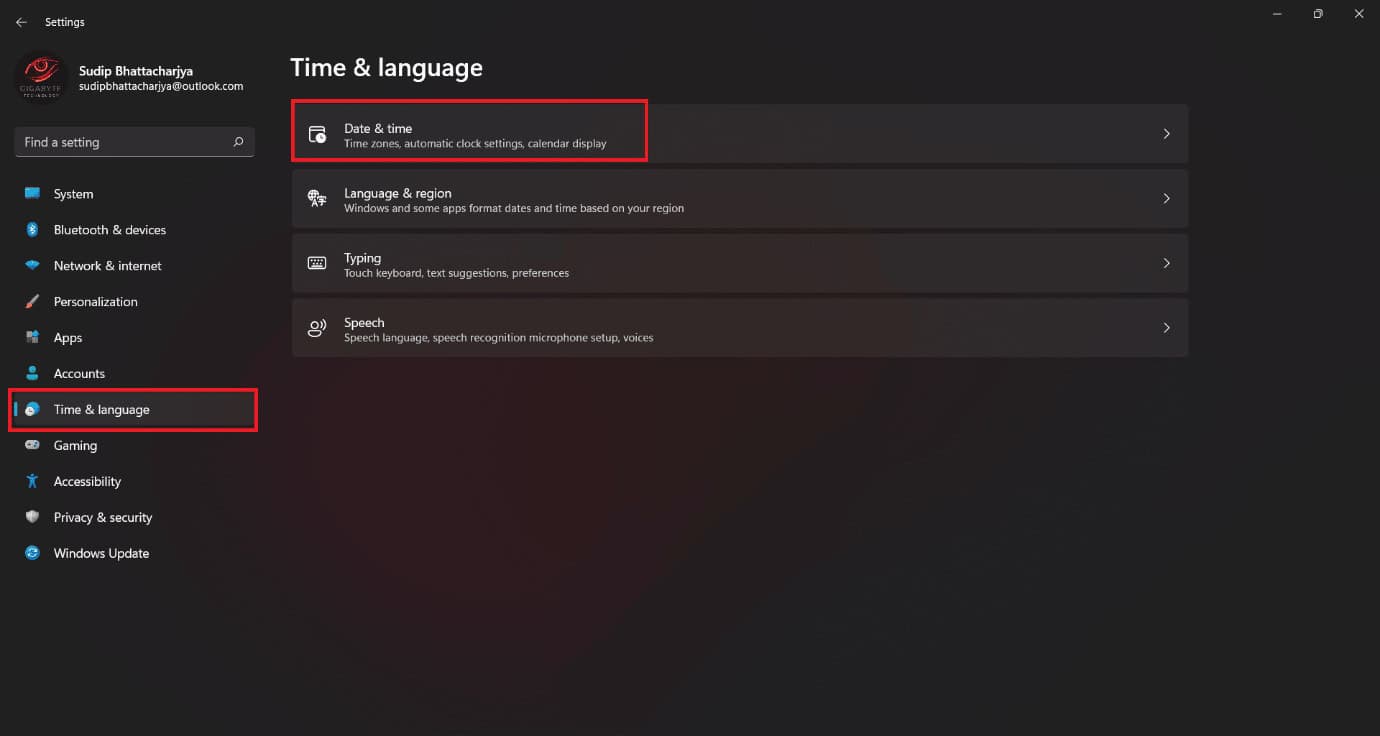Image resolution: width=1380 pixels, height=736 pixels.
Task: Click the sudipbhattacharjya@outlook.com email text
Action: click(161, 87)
